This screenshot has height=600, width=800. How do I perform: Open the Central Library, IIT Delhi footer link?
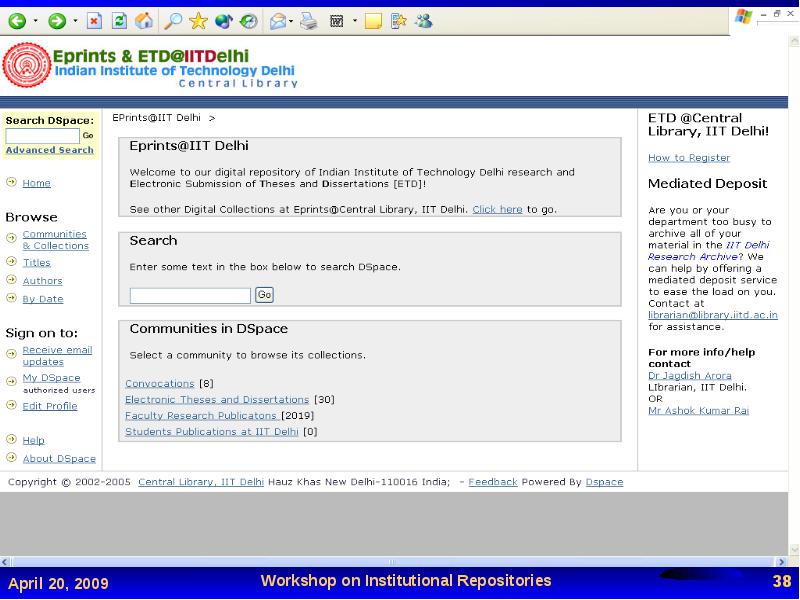pyautogui.click(x=201, y=482)
